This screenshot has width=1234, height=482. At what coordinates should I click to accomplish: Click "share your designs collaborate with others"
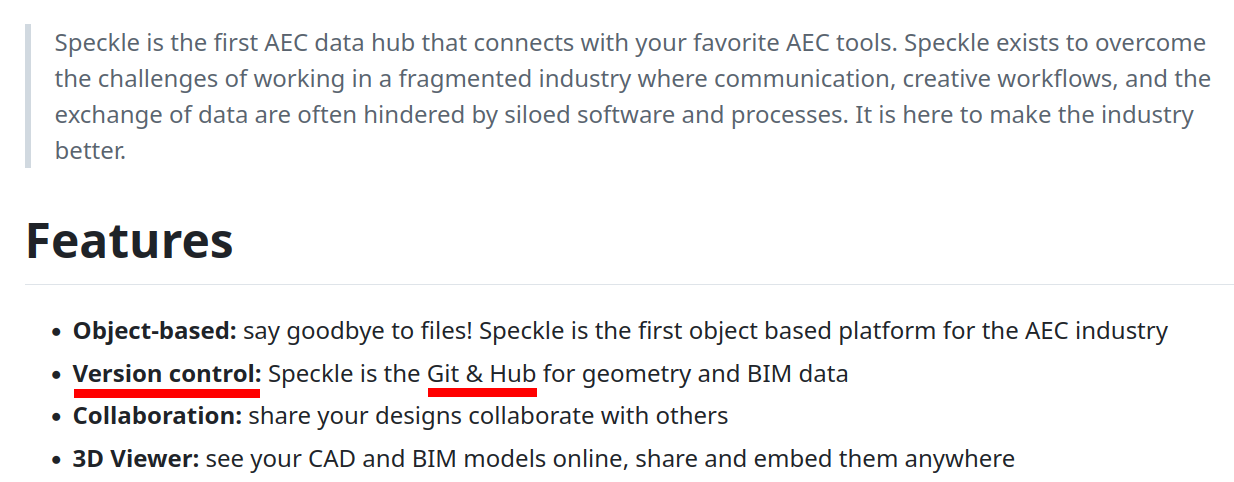tap(488, 415)
